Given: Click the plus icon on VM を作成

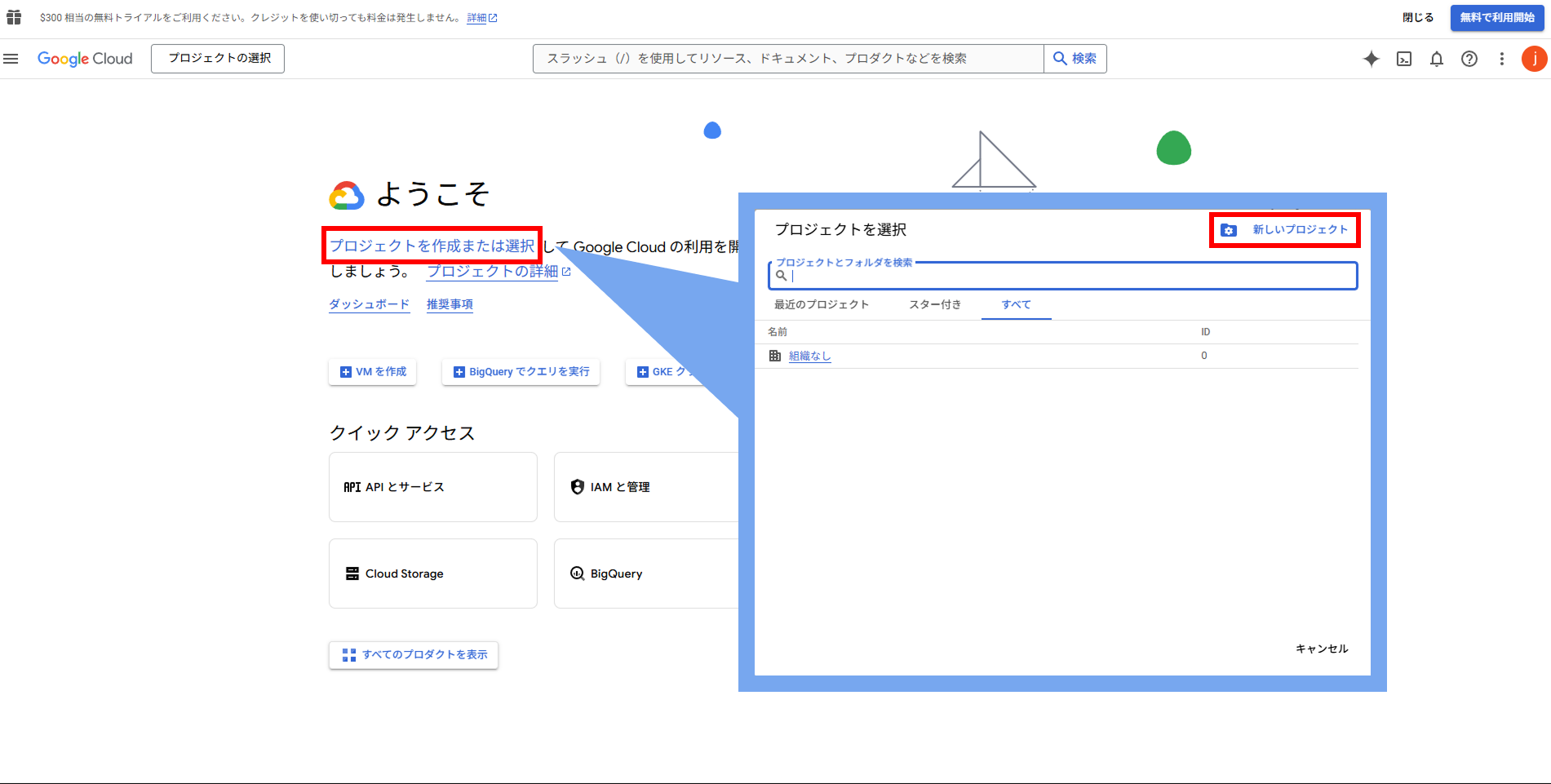Looking at the screenshot, I should pyautogui.click(x=346, y=372).
